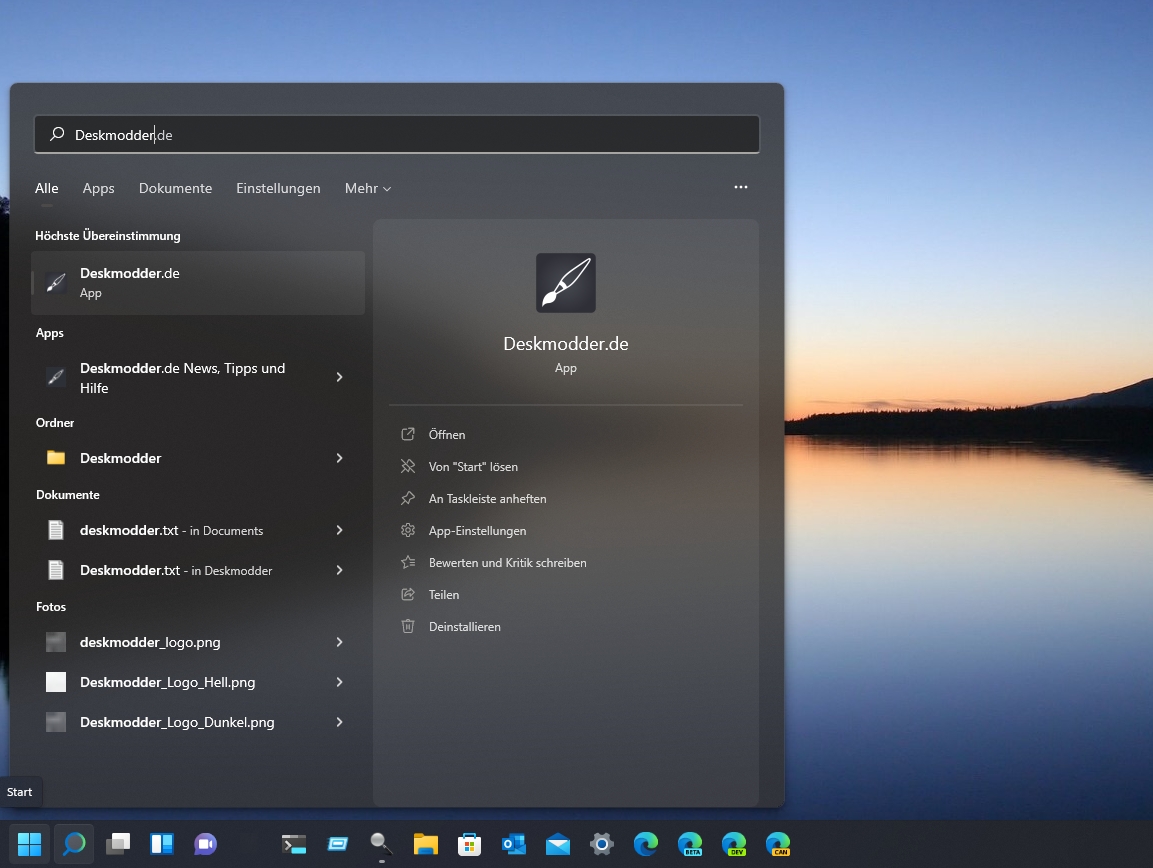Open the three-dot options menu in search
Viewport: 1153px width, 868px height.
tap(740, 187)
